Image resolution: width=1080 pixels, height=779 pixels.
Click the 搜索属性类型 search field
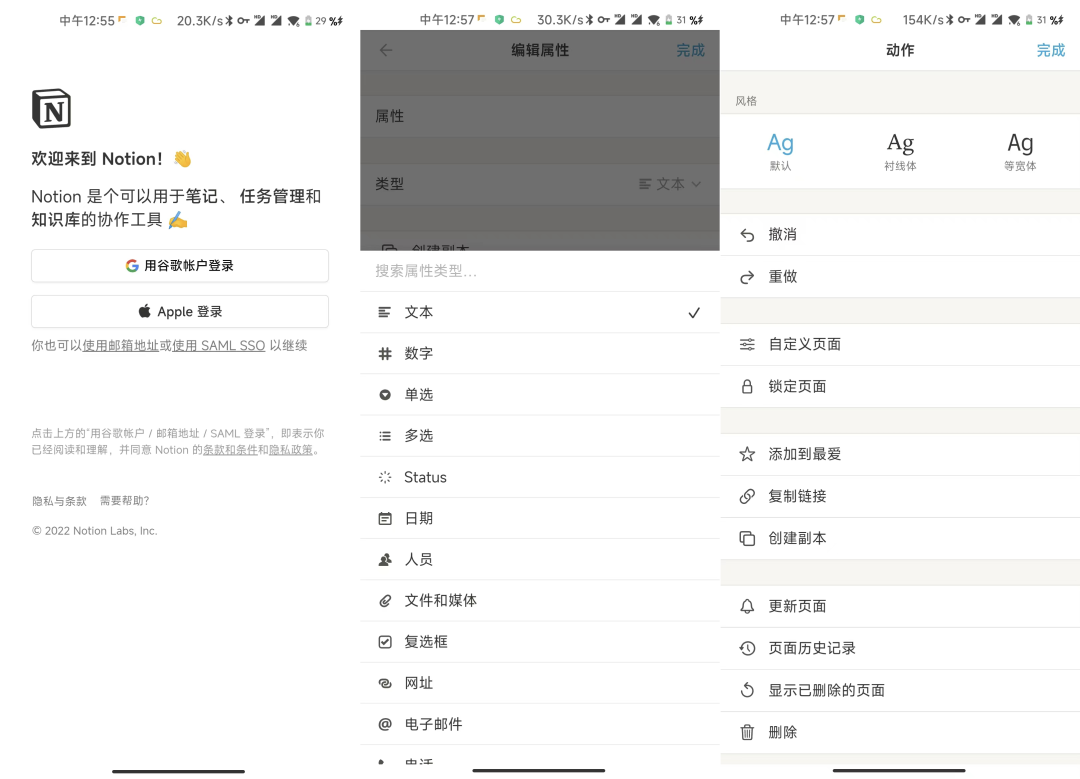click(x=540, y=271)
